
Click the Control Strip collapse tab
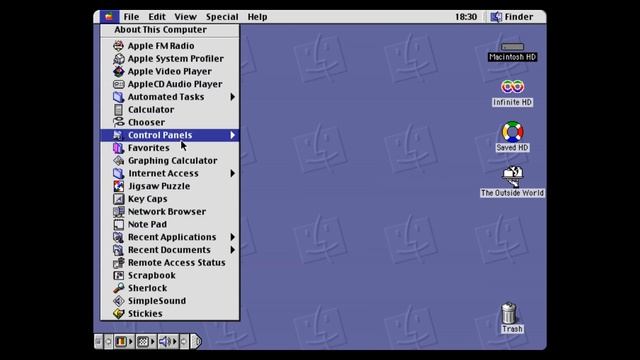(x=197, y=342)
